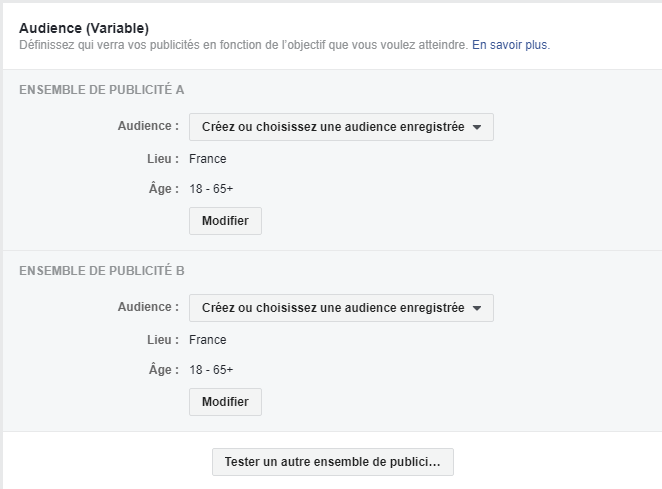The image size is (662, 489).
Task: Click the '18 - 65+' age value in ad set A
Action: [x=211, y=189]
